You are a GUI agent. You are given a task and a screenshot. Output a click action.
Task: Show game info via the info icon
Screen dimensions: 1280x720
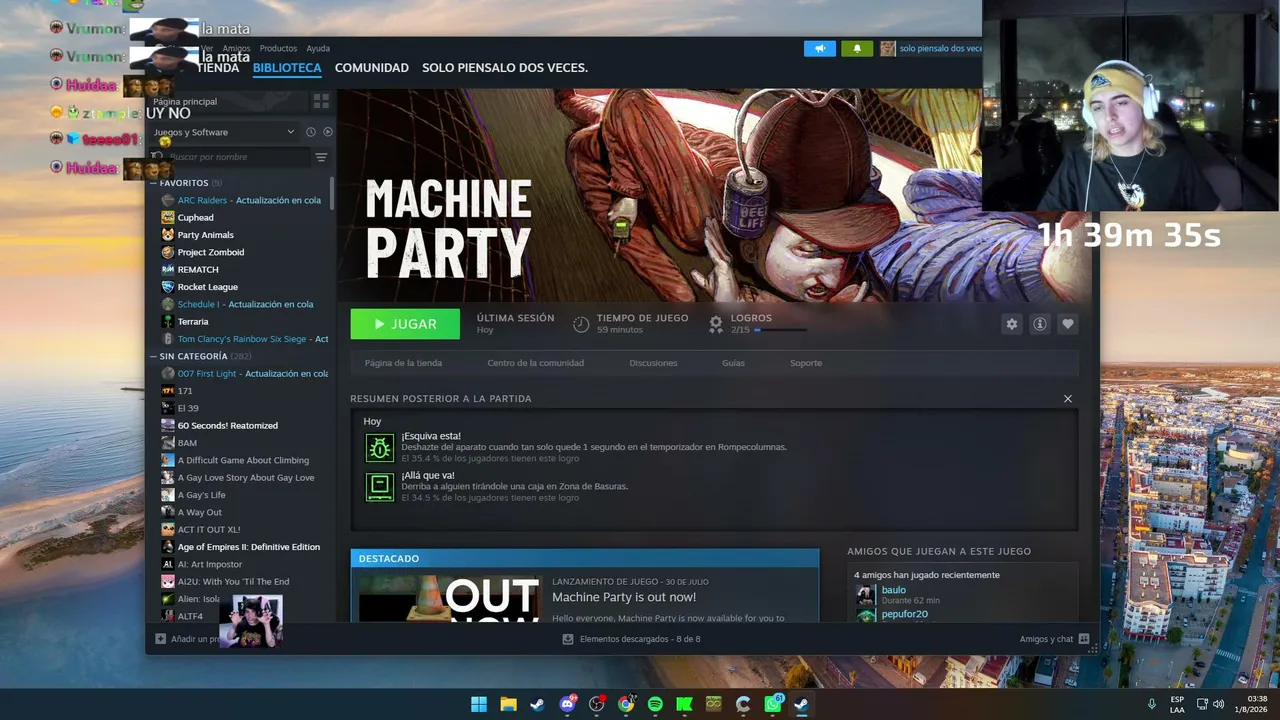click(1040, 324)
